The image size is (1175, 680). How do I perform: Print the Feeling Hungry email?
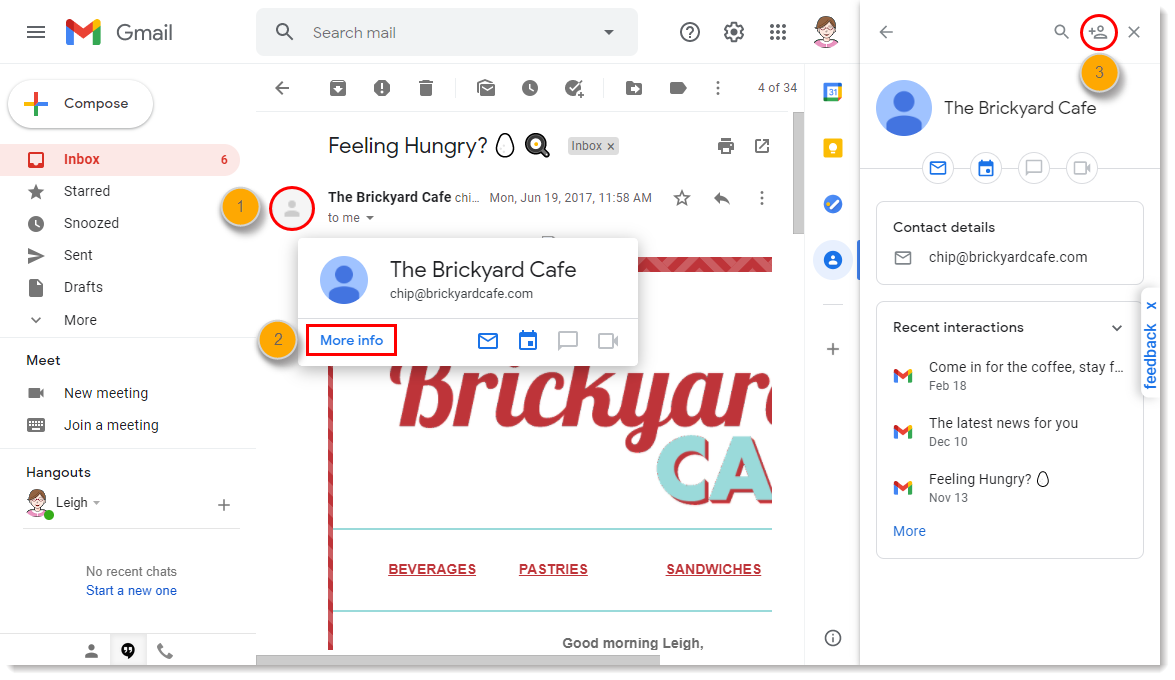click(725, 145)
